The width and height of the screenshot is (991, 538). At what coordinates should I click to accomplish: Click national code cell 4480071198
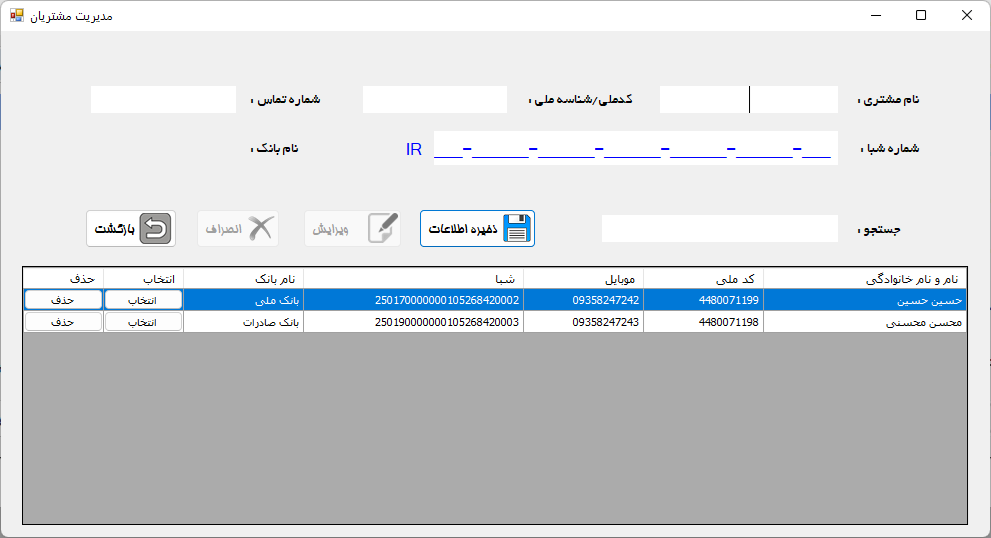(703, 322)
